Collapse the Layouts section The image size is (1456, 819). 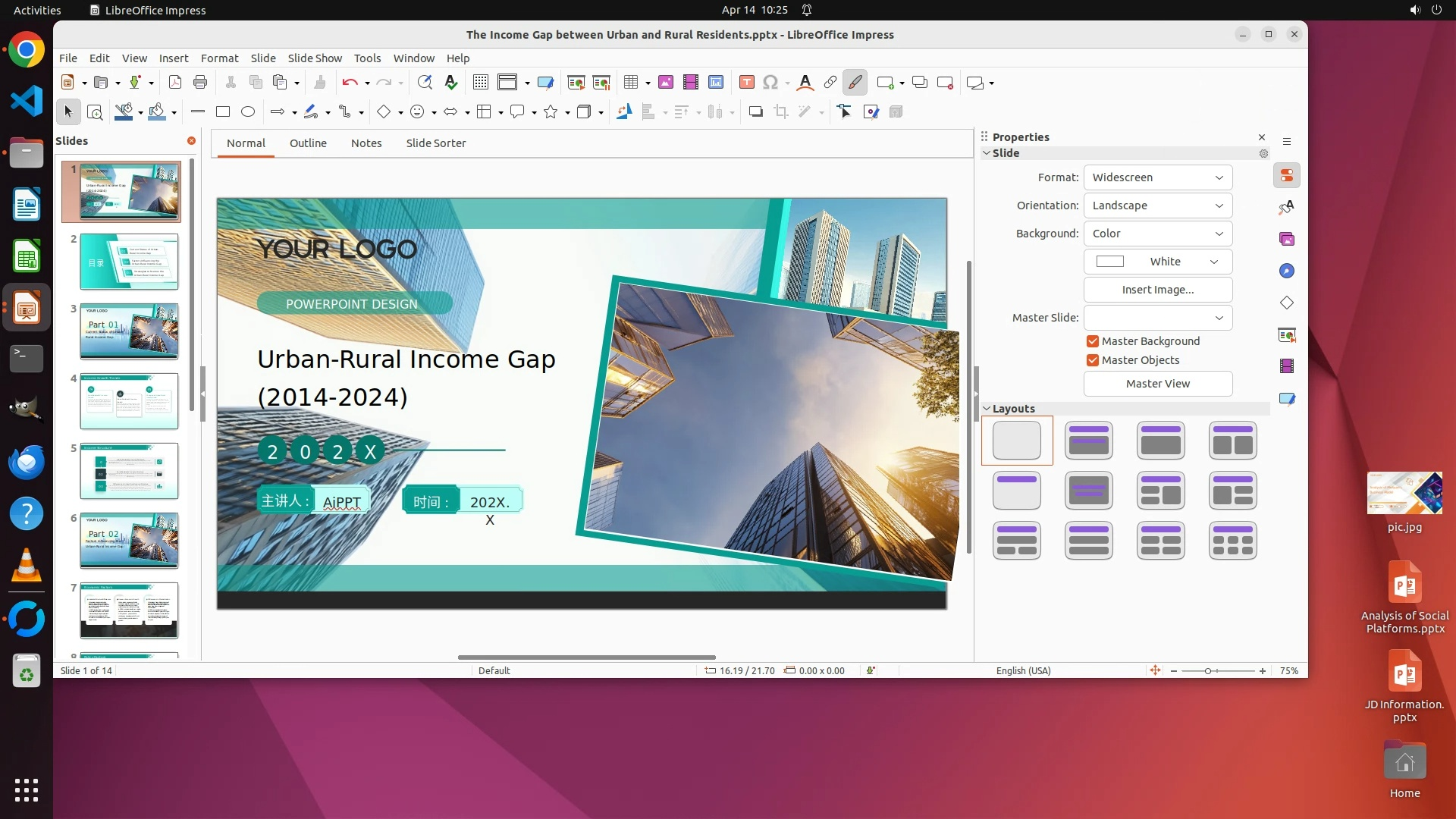tap(987, 409)
